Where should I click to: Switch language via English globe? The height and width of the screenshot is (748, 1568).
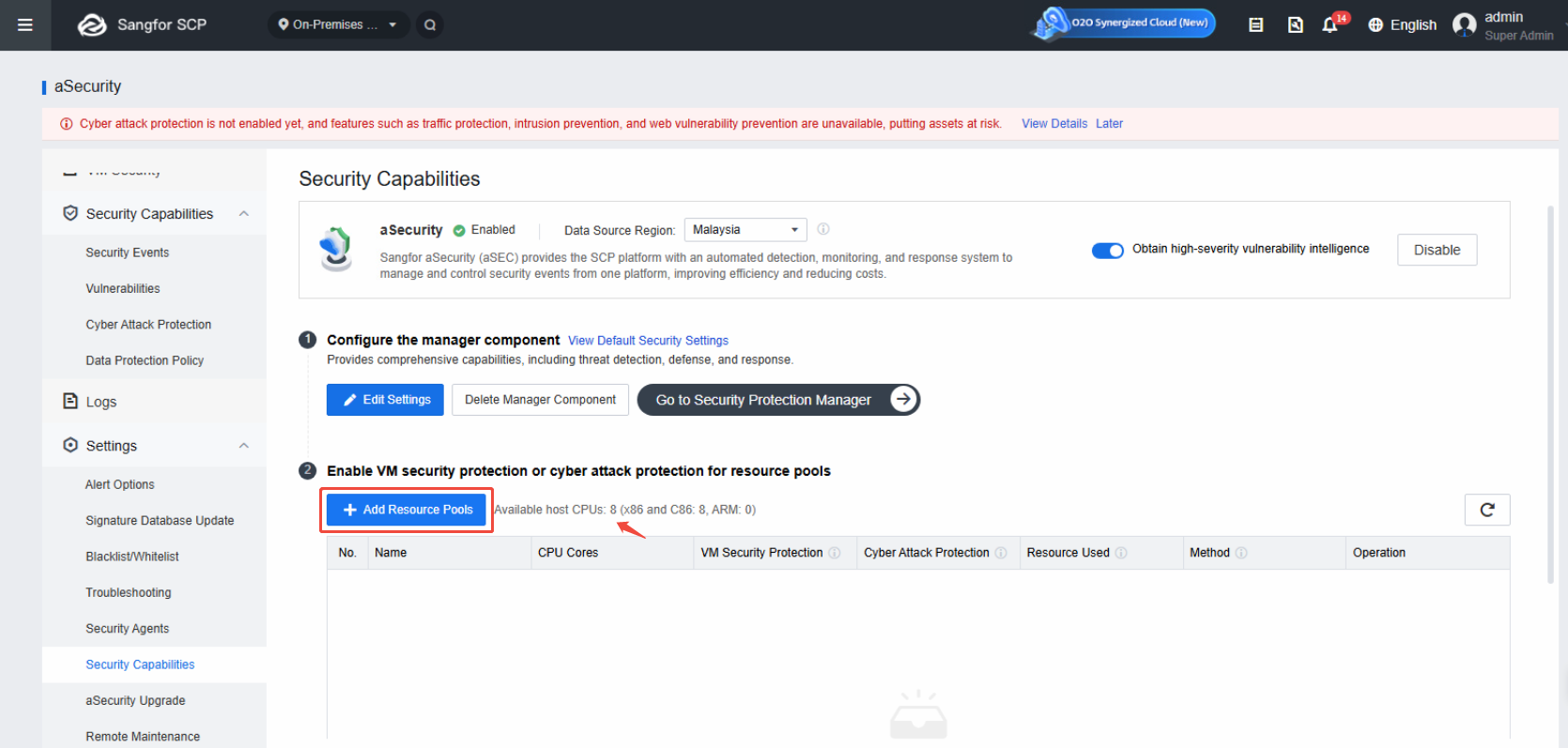(x=1402, y=25)
